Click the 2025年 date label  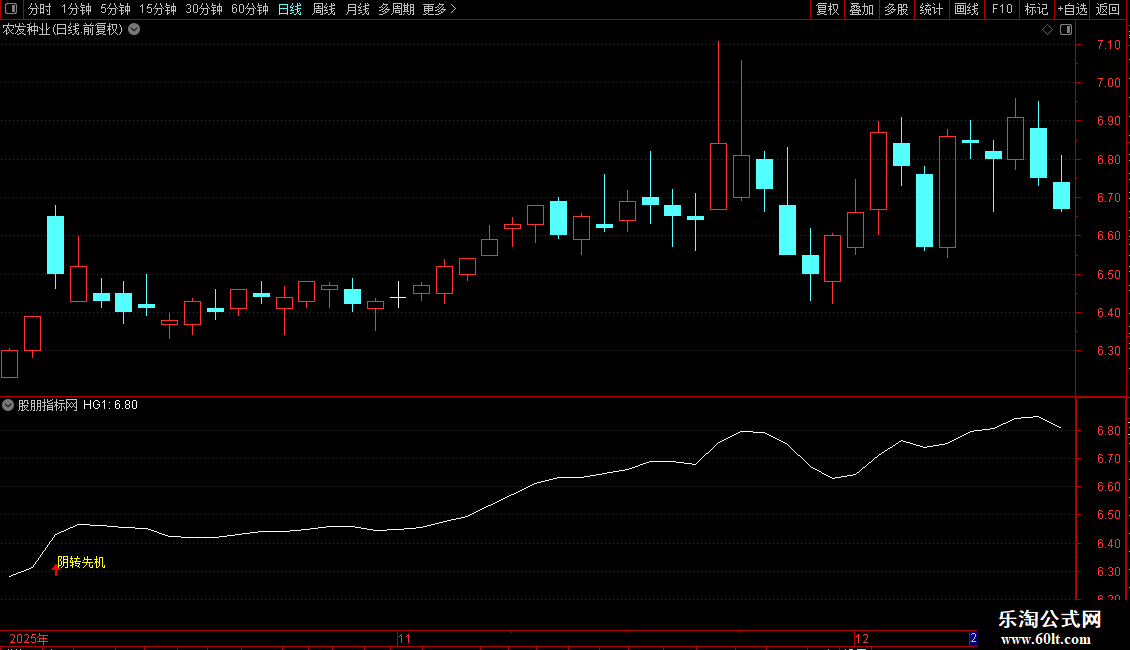29,638
